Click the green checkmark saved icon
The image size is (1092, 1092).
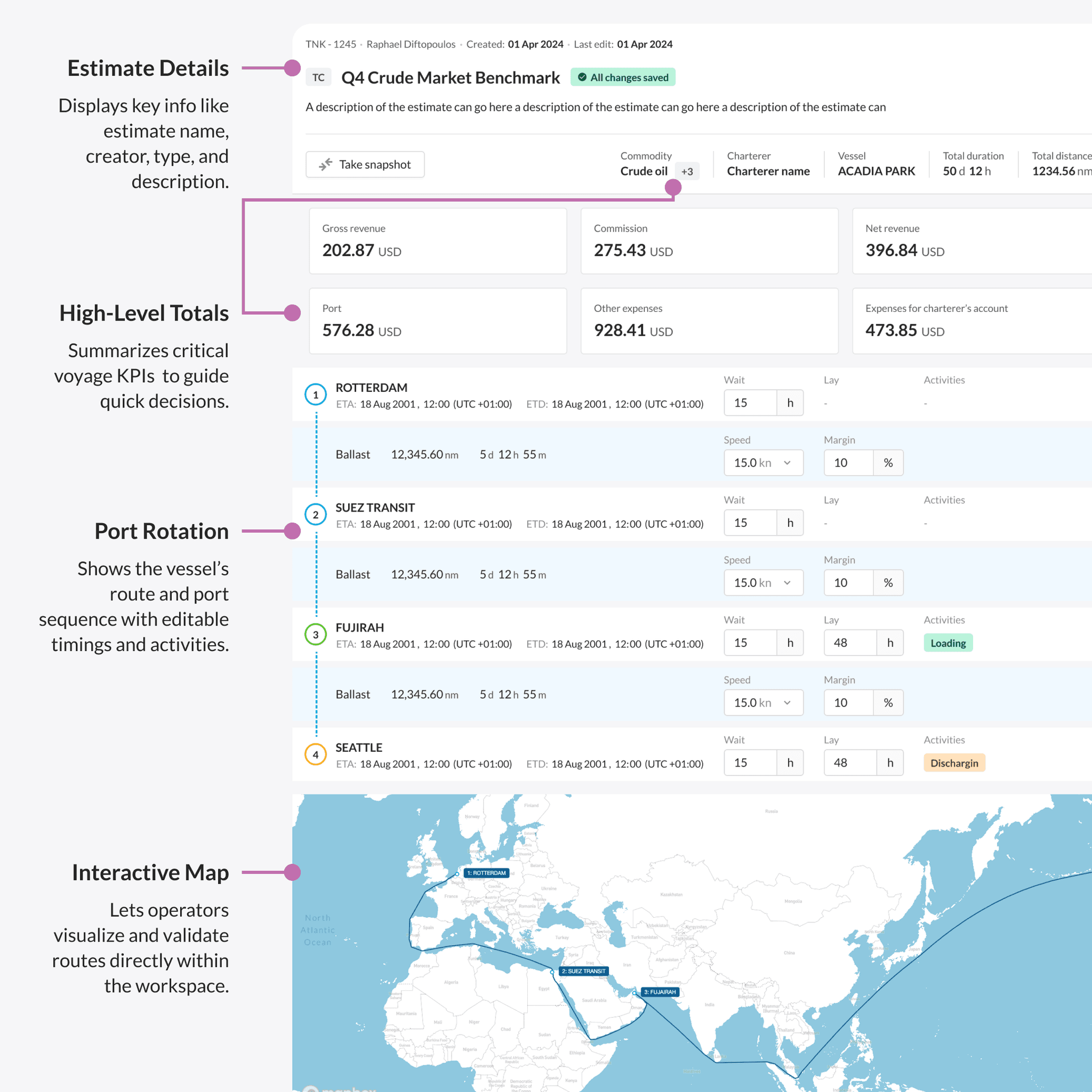582,77
